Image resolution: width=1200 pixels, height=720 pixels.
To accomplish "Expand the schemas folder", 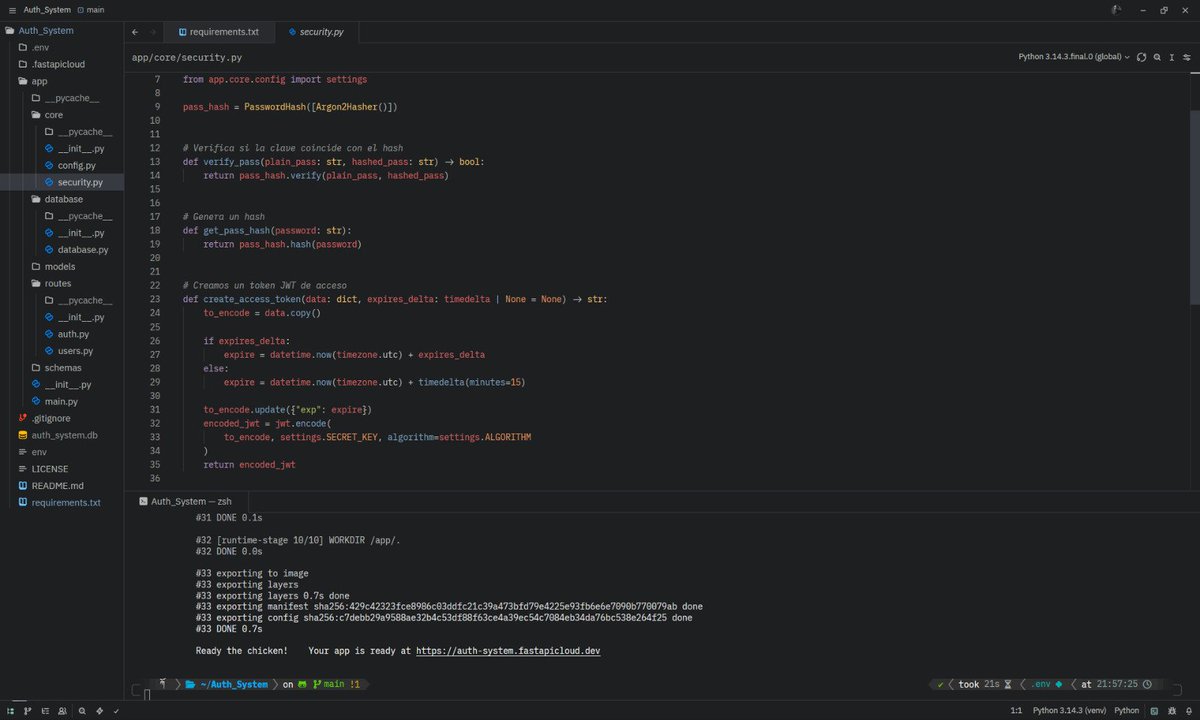I will point(62,367).
